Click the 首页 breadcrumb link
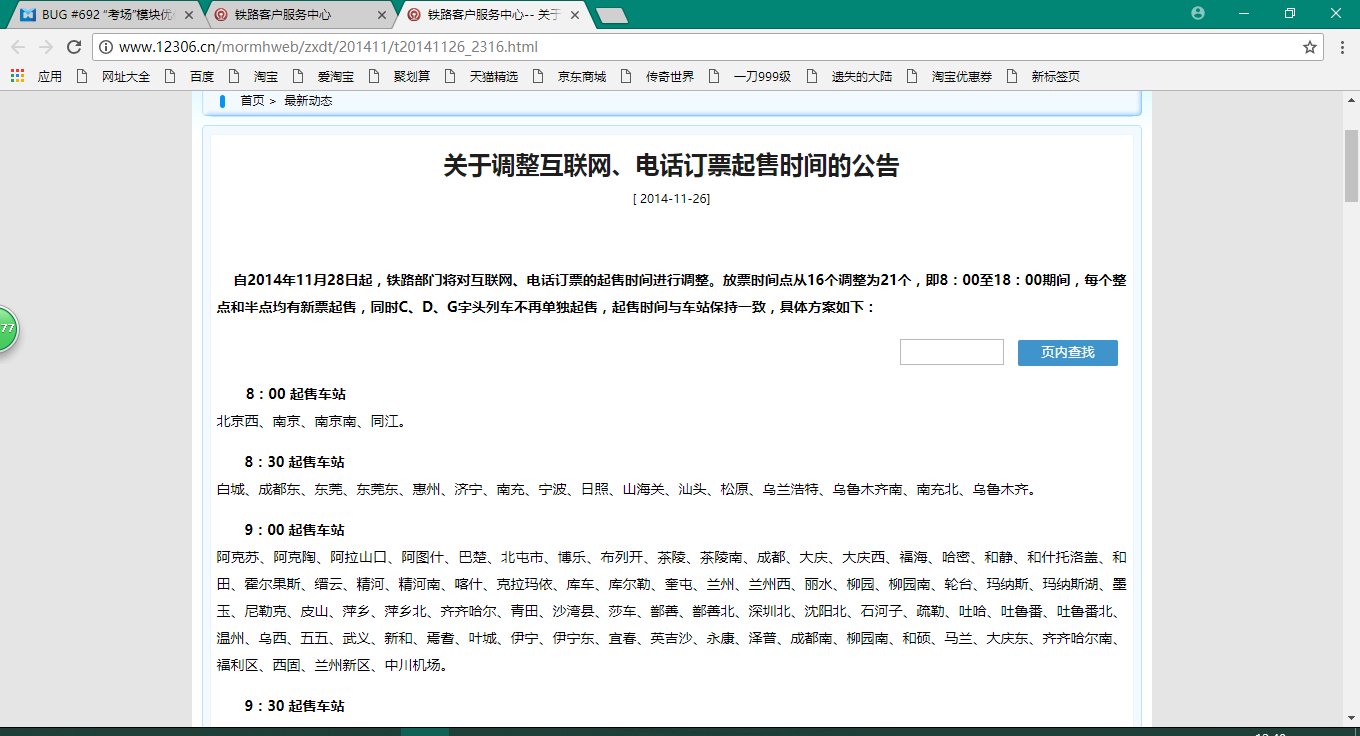The image size is (1360, 736). pyautogui.click(x=252, y=101)
